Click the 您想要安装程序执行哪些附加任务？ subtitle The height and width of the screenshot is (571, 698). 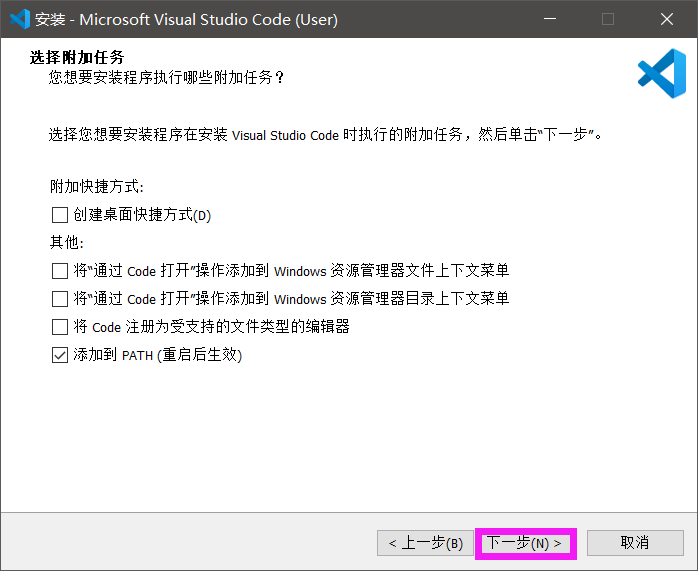click(166, 78)
